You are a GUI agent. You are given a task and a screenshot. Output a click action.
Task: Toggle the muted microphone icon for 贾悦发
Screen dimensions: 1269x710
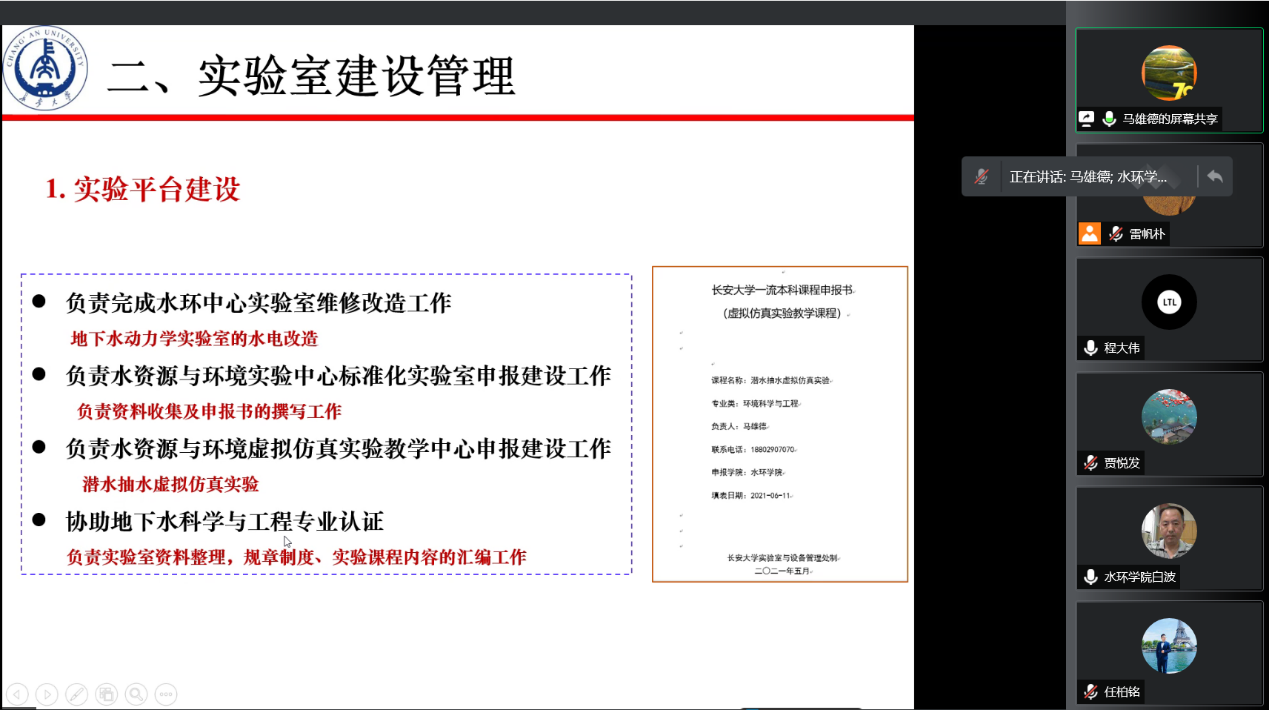(1090, 463)
